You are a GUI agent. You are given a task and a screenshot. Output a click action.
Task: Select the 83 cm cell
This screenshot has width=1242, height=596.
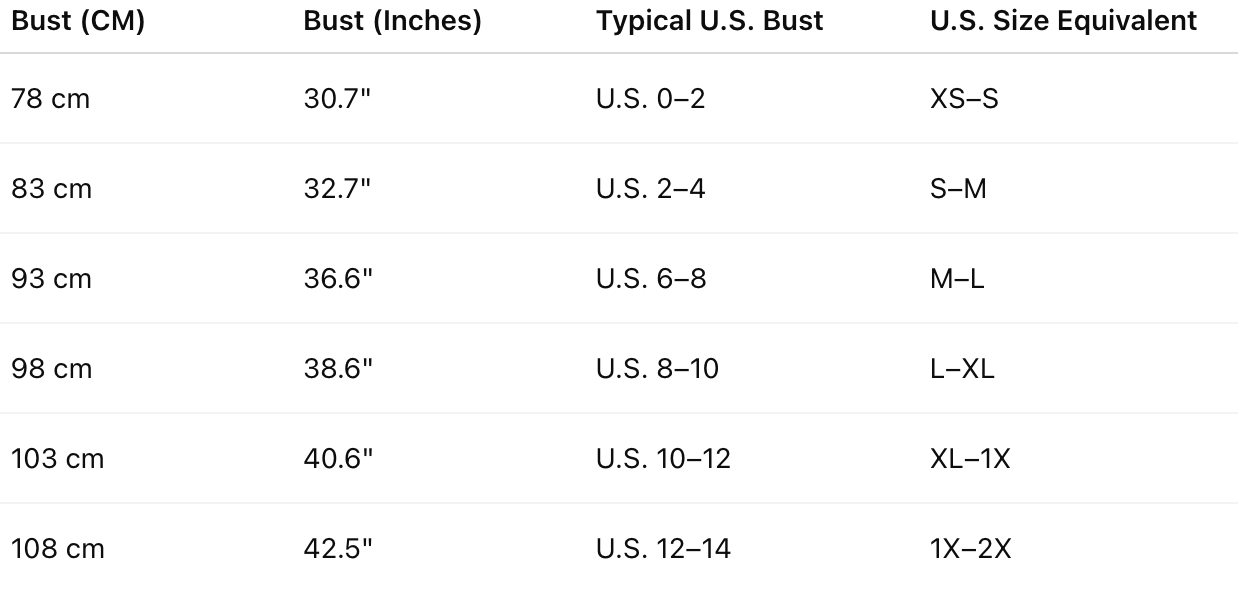(52, 189)
